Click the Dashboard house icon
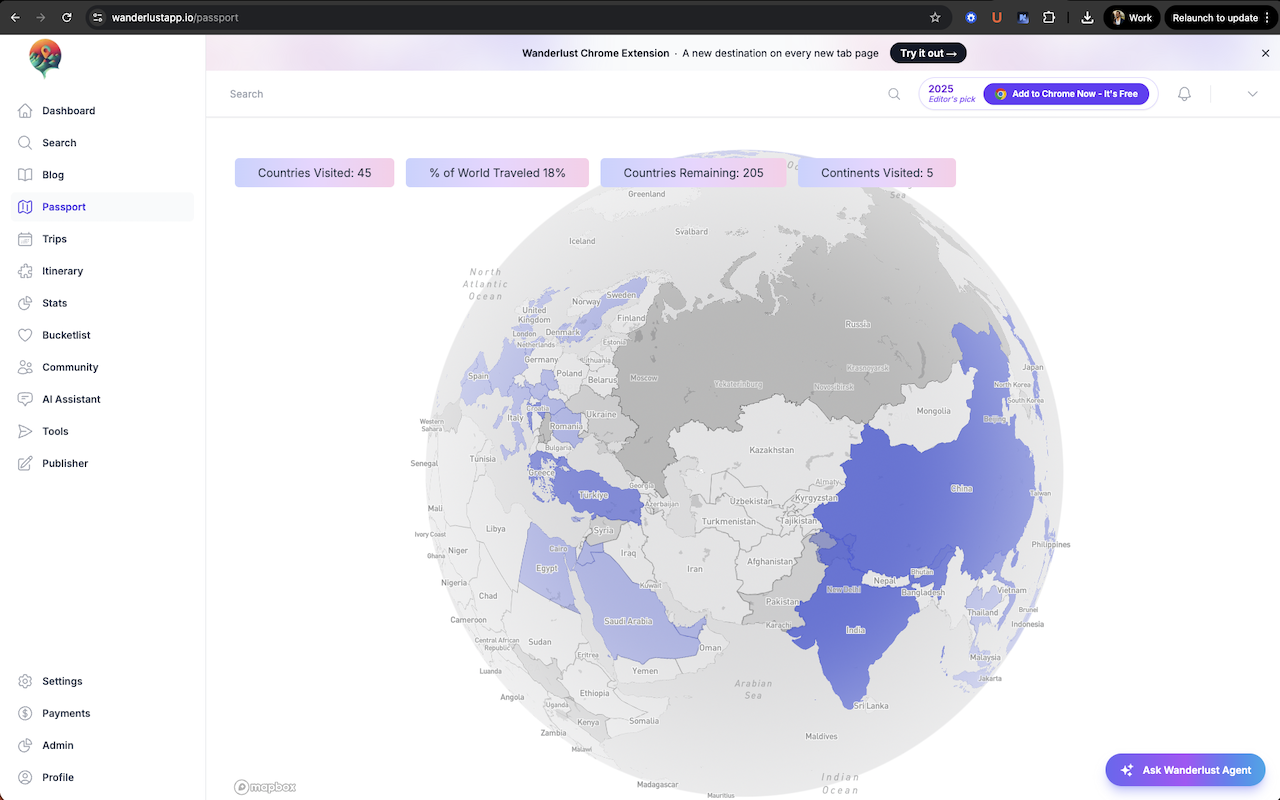 point(26,111)
